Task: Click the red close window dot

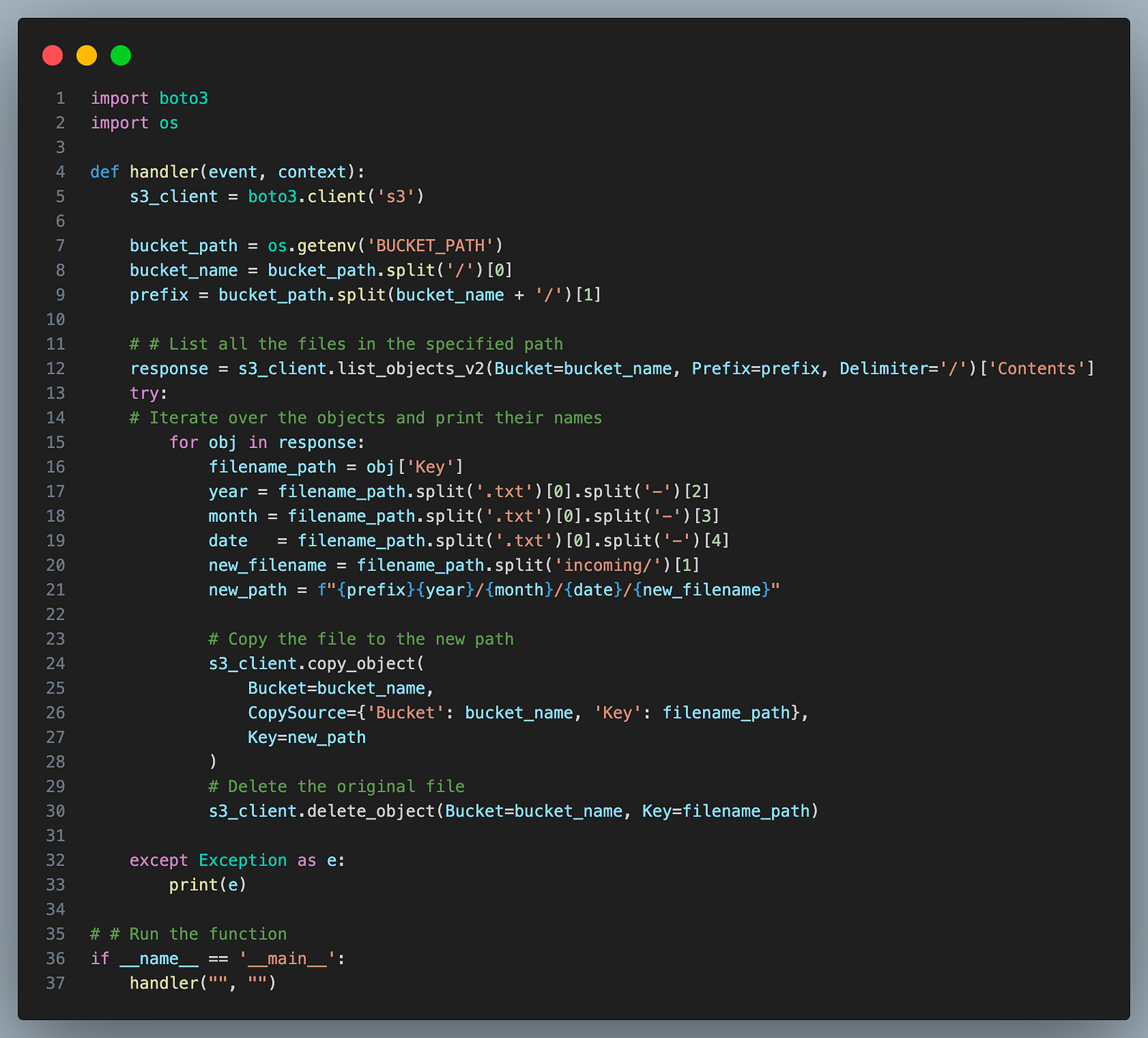Action: pyautogui.click(x=52, y=55)
